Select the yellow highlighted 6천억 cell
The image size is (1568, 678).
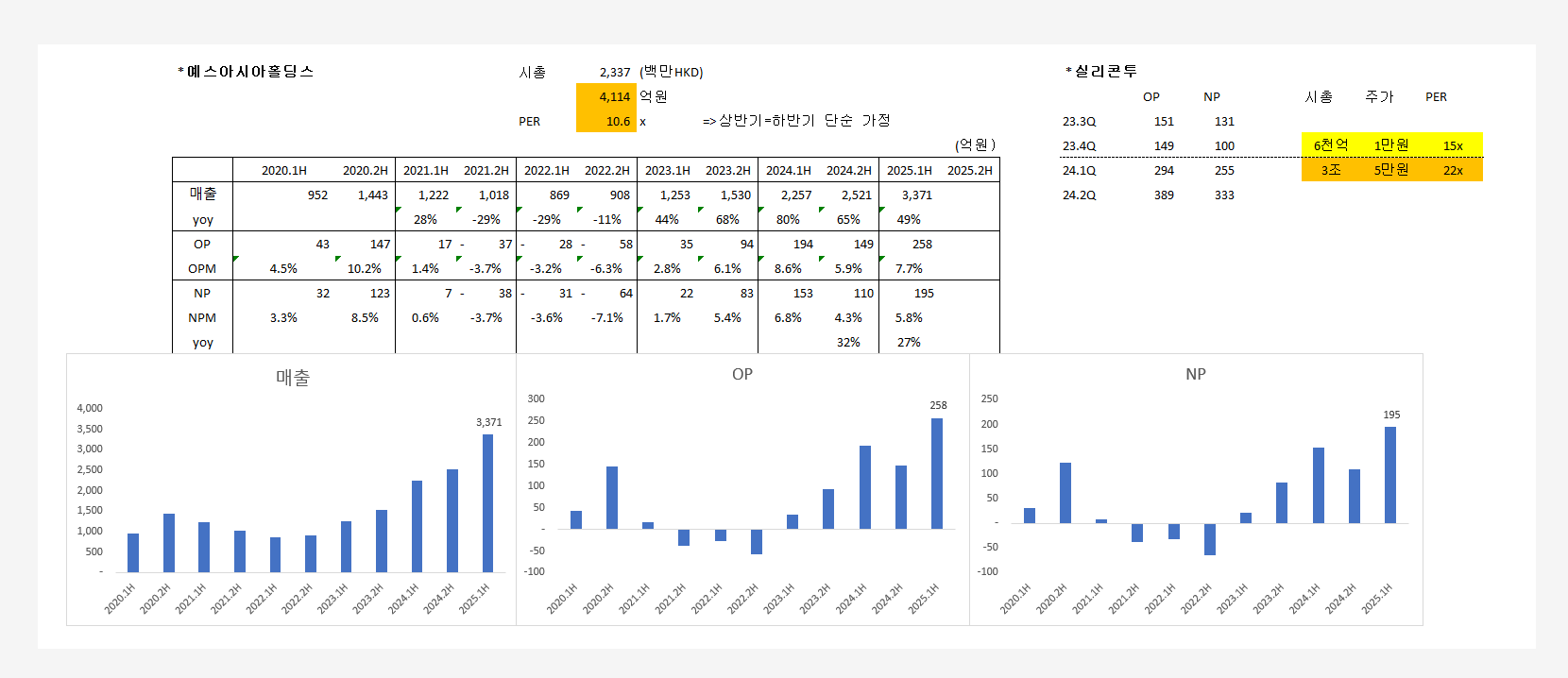(x=1331, y=145)
